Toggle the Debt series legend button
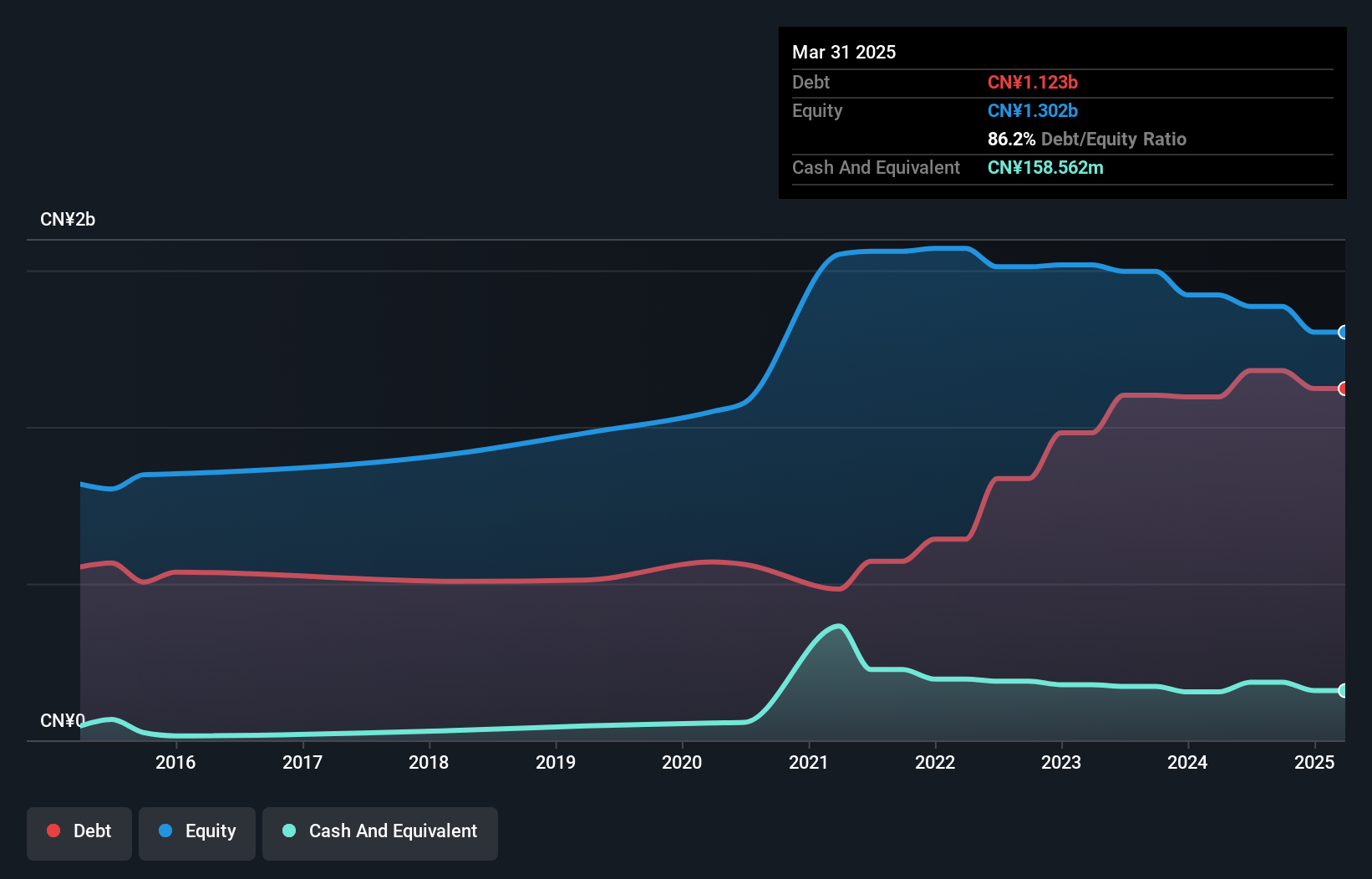 [x=79, y=833]
